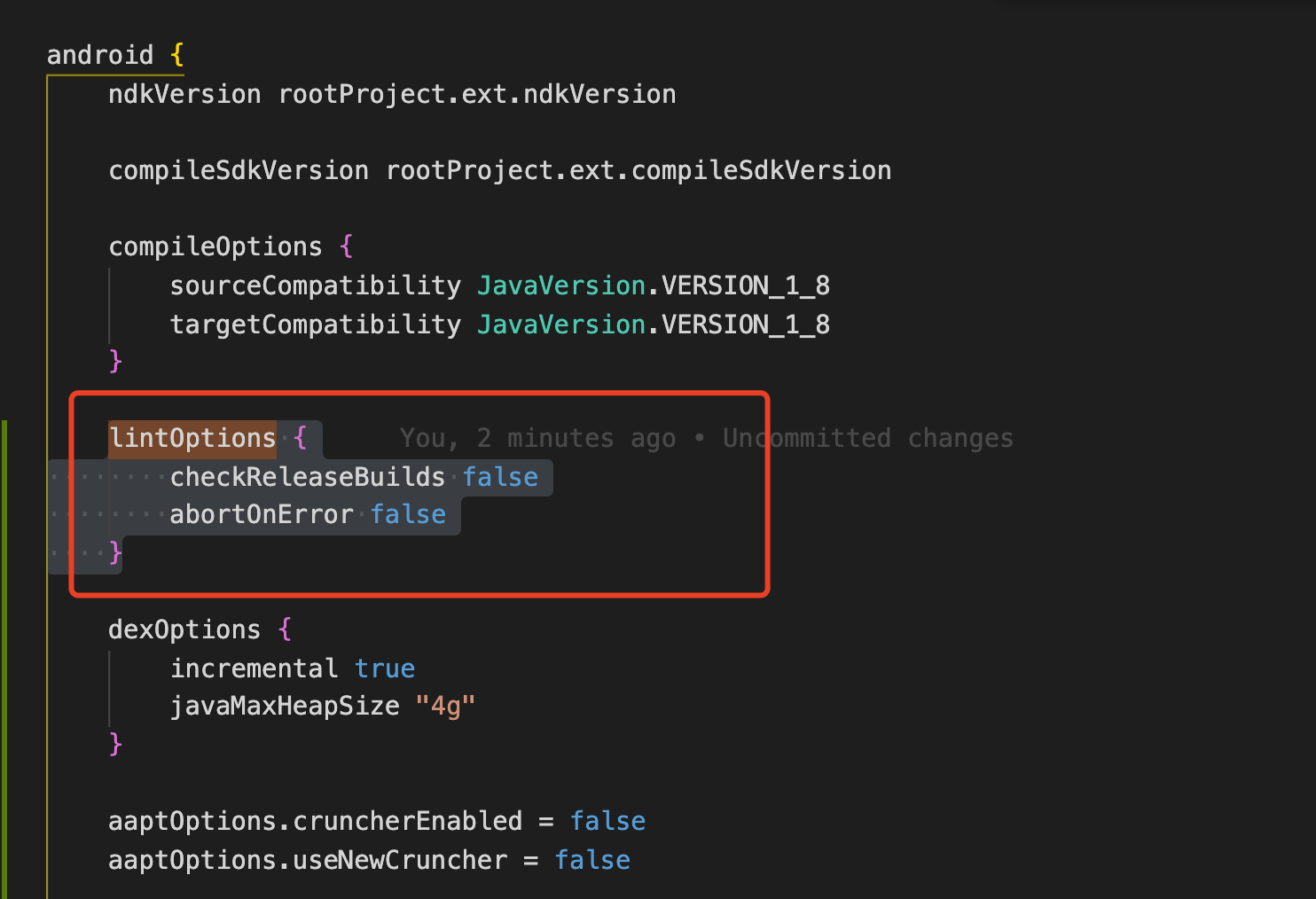The image size is (1316, 899).
Task: Click 'compileOptions' block name
Action: click(x=215, y=246)
